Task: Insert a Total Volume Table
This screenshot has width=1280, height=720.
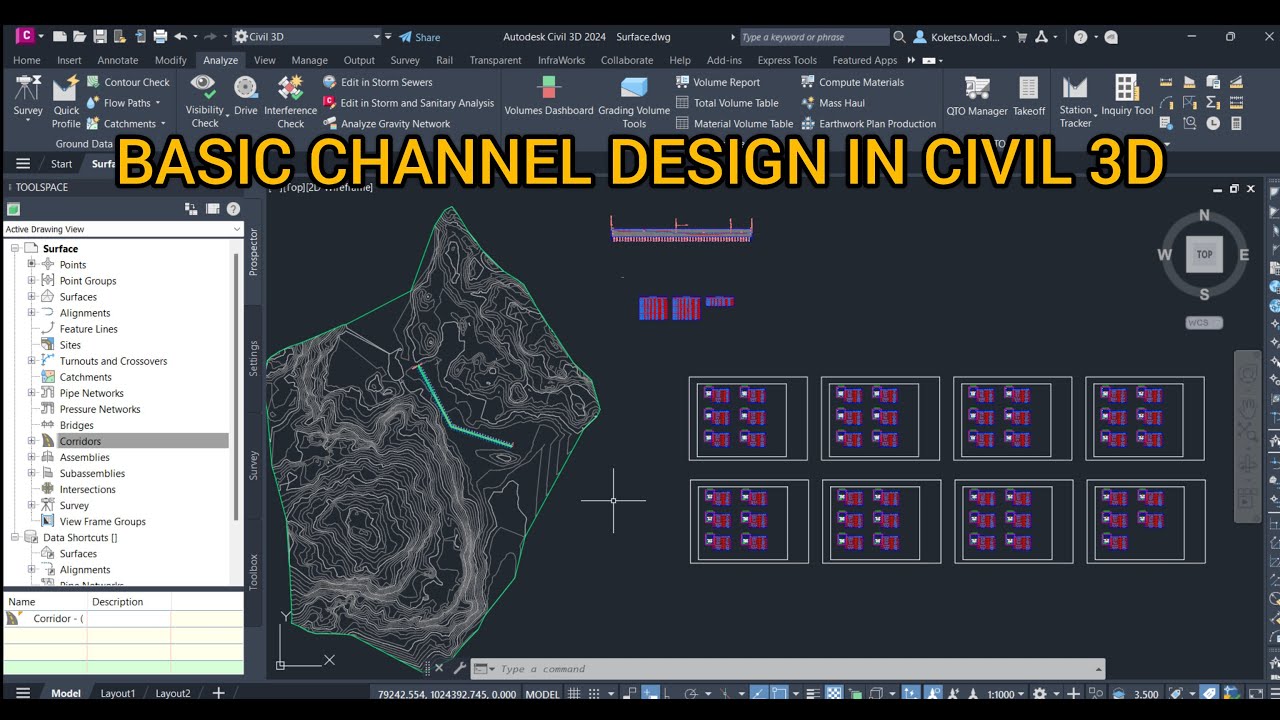Action: coord(727,103)
